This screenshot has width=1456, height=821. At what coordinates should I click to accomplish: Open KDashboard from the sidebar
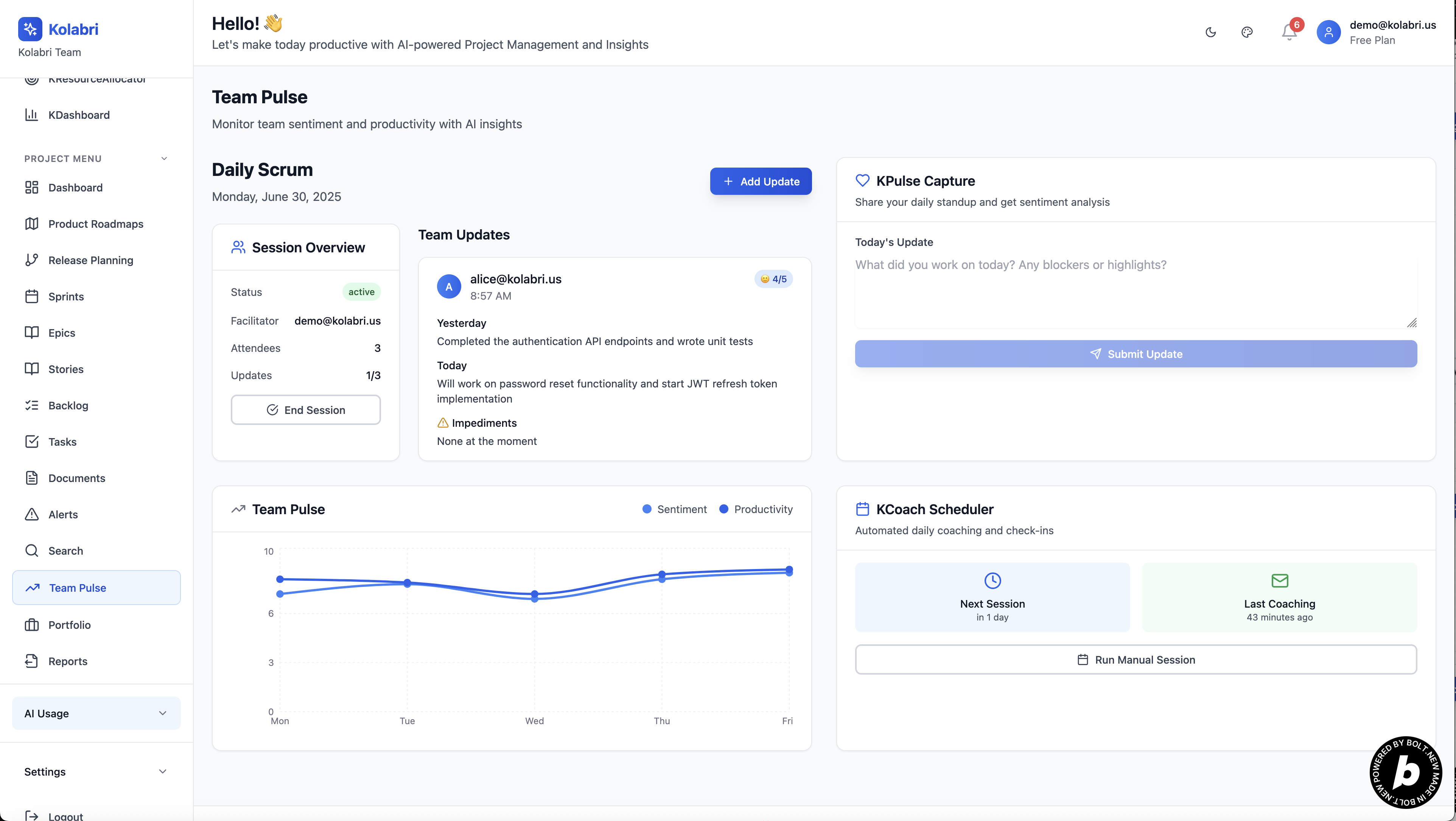coord(79,115)
